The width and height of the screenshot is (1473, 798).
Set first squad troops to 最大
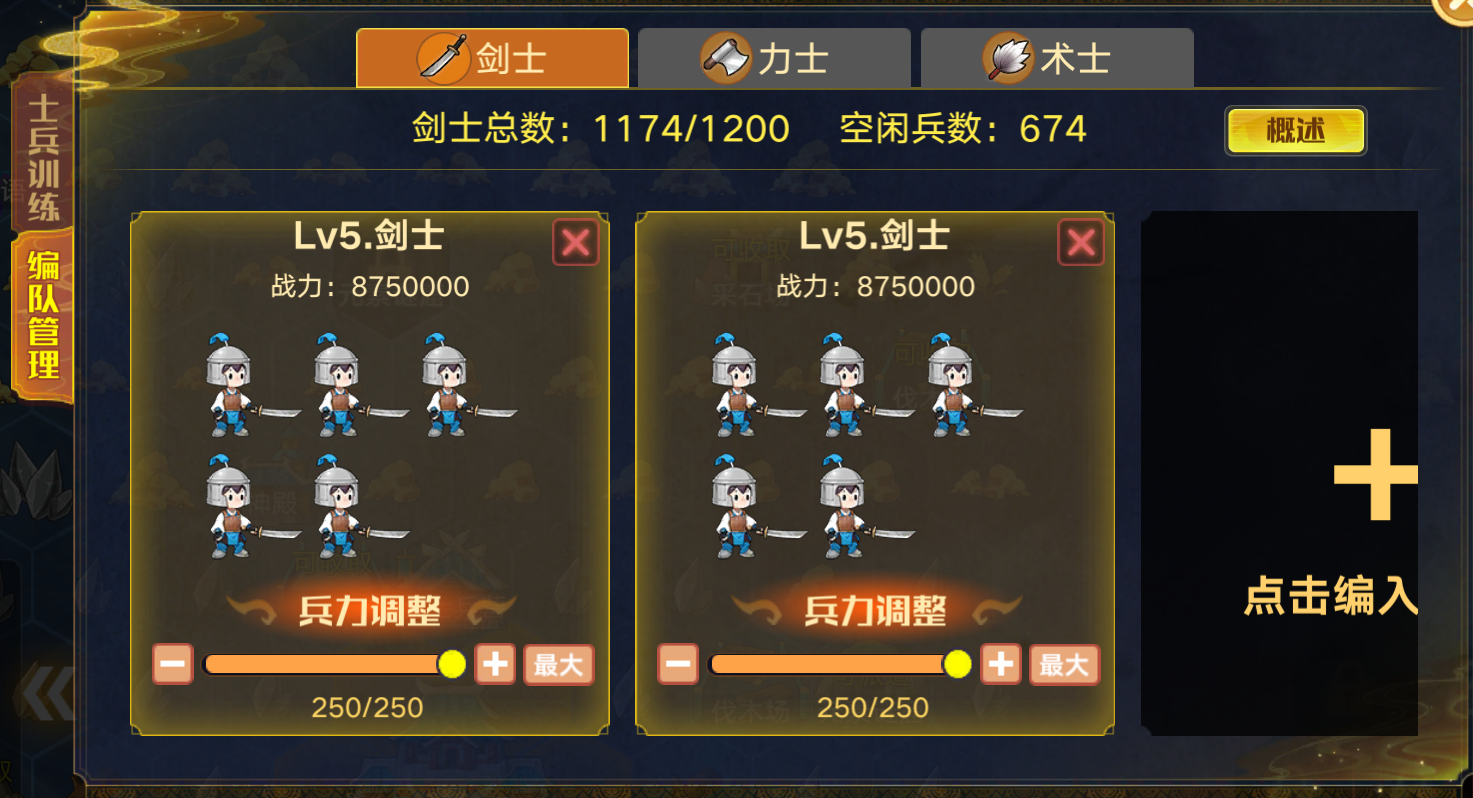[x=559, y=664]
